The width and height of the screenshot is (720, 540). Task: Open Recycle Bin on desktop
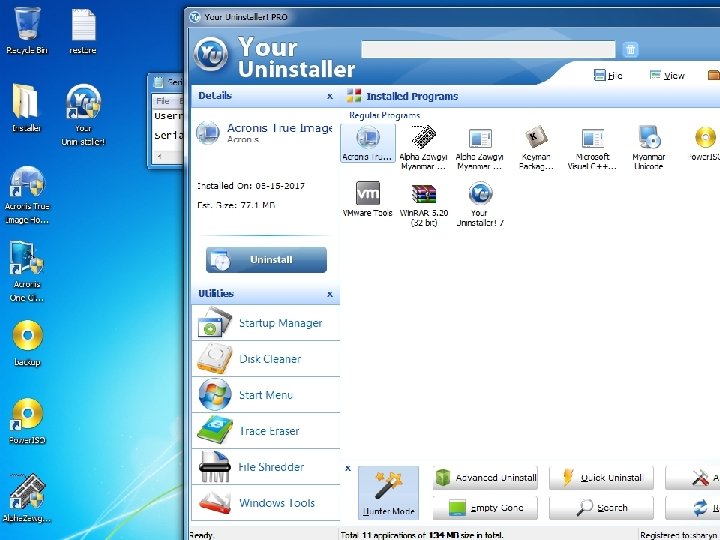[27, 31]
